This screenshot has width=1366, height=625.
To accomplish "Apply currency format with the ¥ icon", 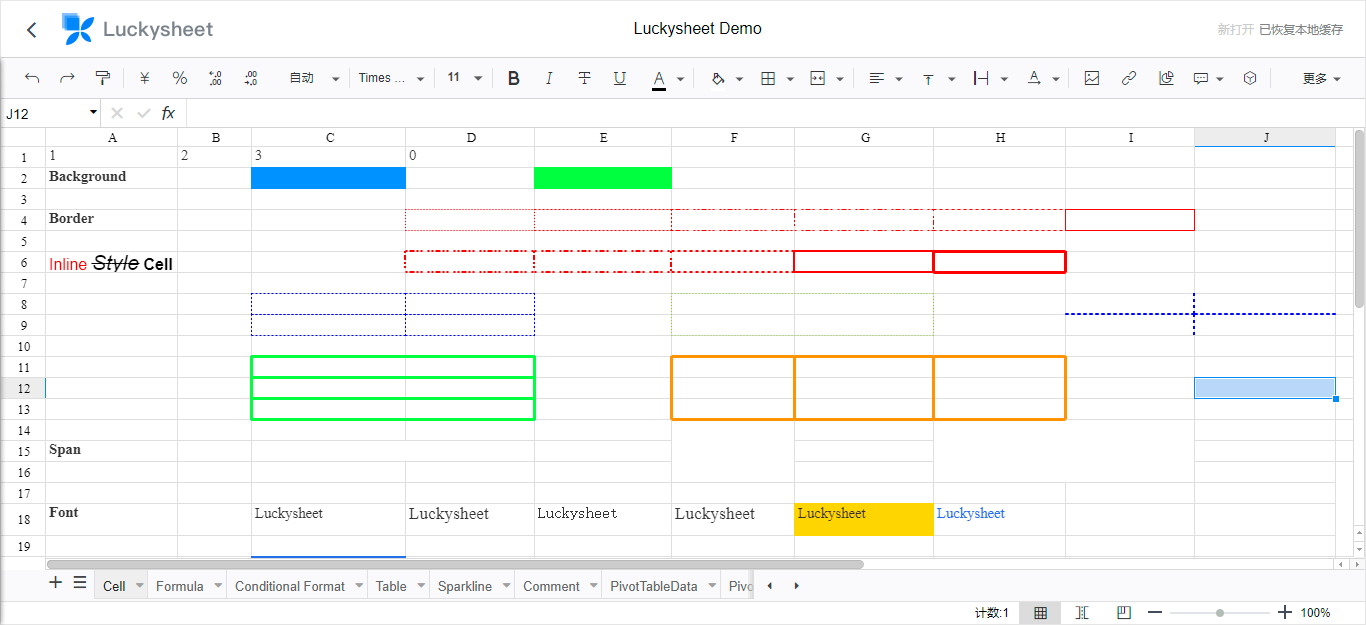I will [144, 78].
